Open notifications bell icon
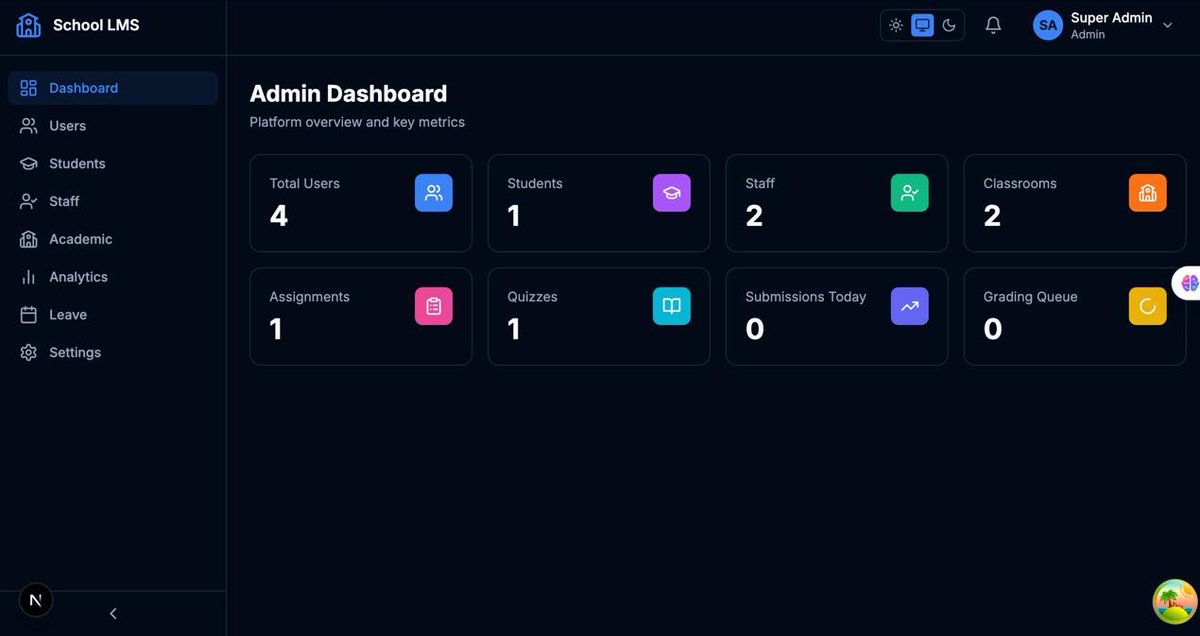Screen dimensions: 1200x636 coord(993,25)
